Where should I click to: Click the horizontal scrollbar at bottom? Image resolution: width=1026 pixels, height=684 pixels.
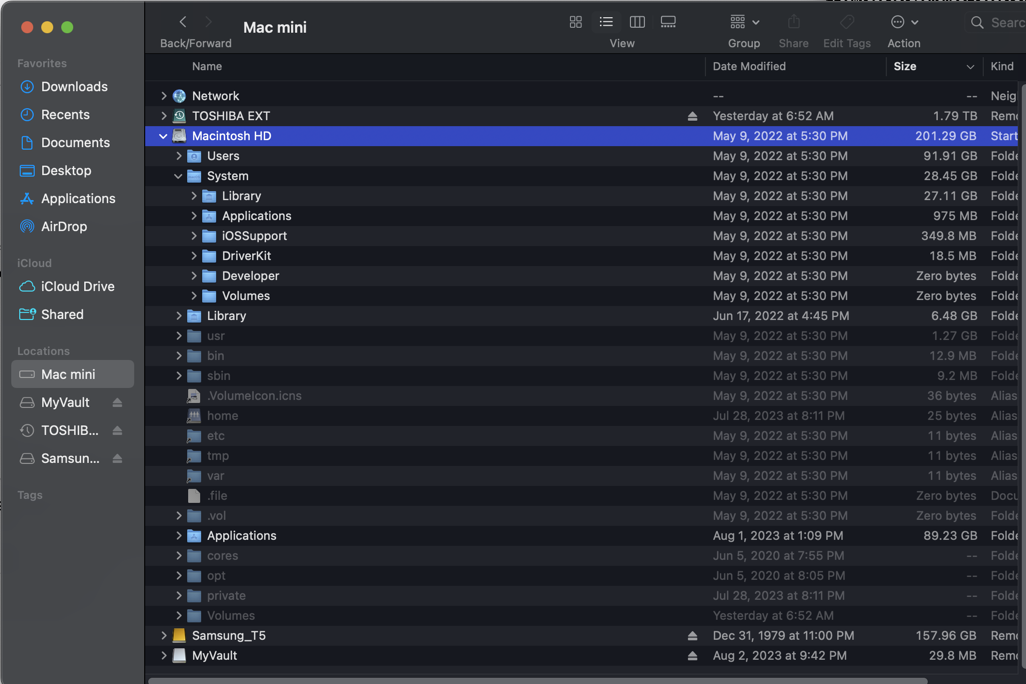(x=537, y=681)
